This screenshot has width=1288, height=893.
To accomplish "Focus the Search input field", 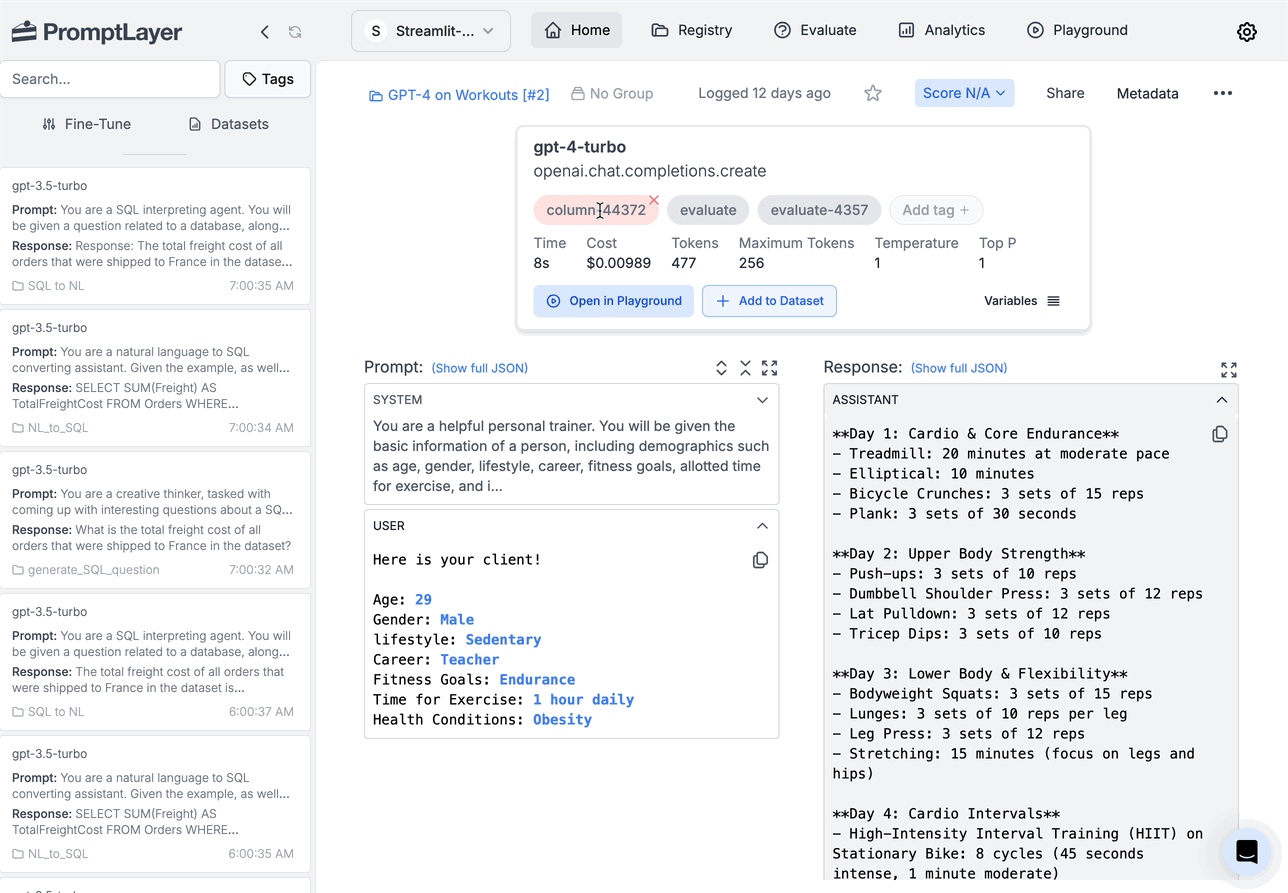I will coord(110,79).
